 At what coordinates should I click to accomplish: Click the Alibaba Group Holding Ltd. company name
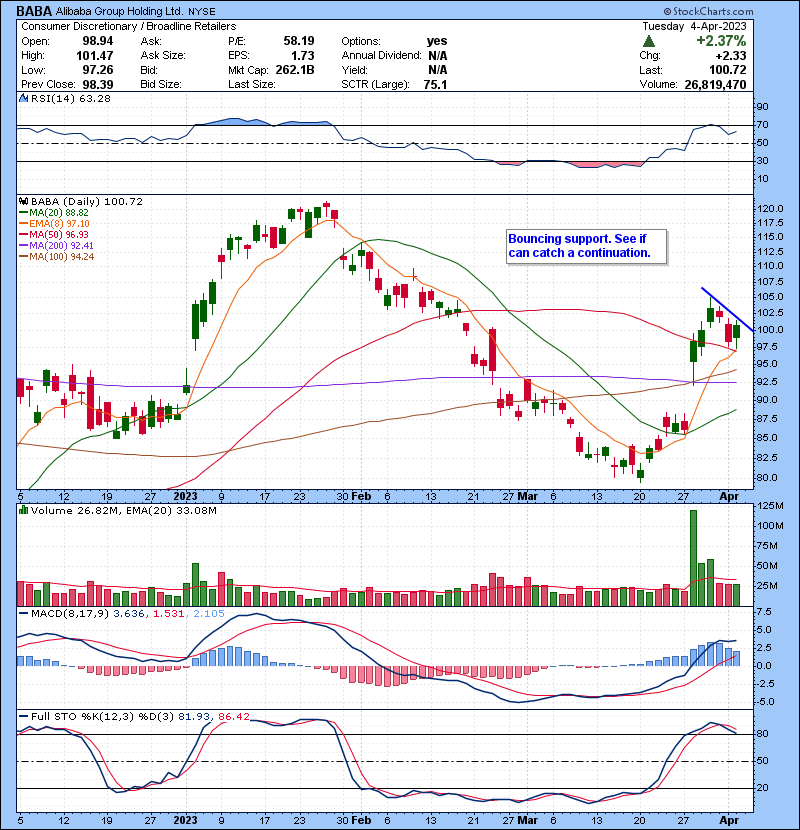point(120,11)
